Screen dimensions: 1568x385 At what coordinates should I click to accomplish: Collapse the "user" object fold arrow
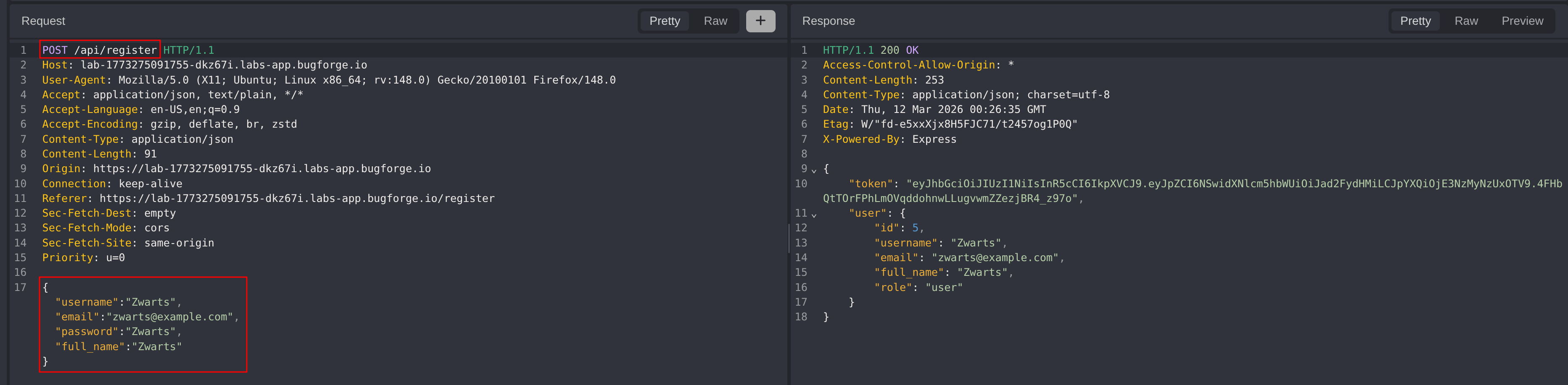[x=814, y=215]
